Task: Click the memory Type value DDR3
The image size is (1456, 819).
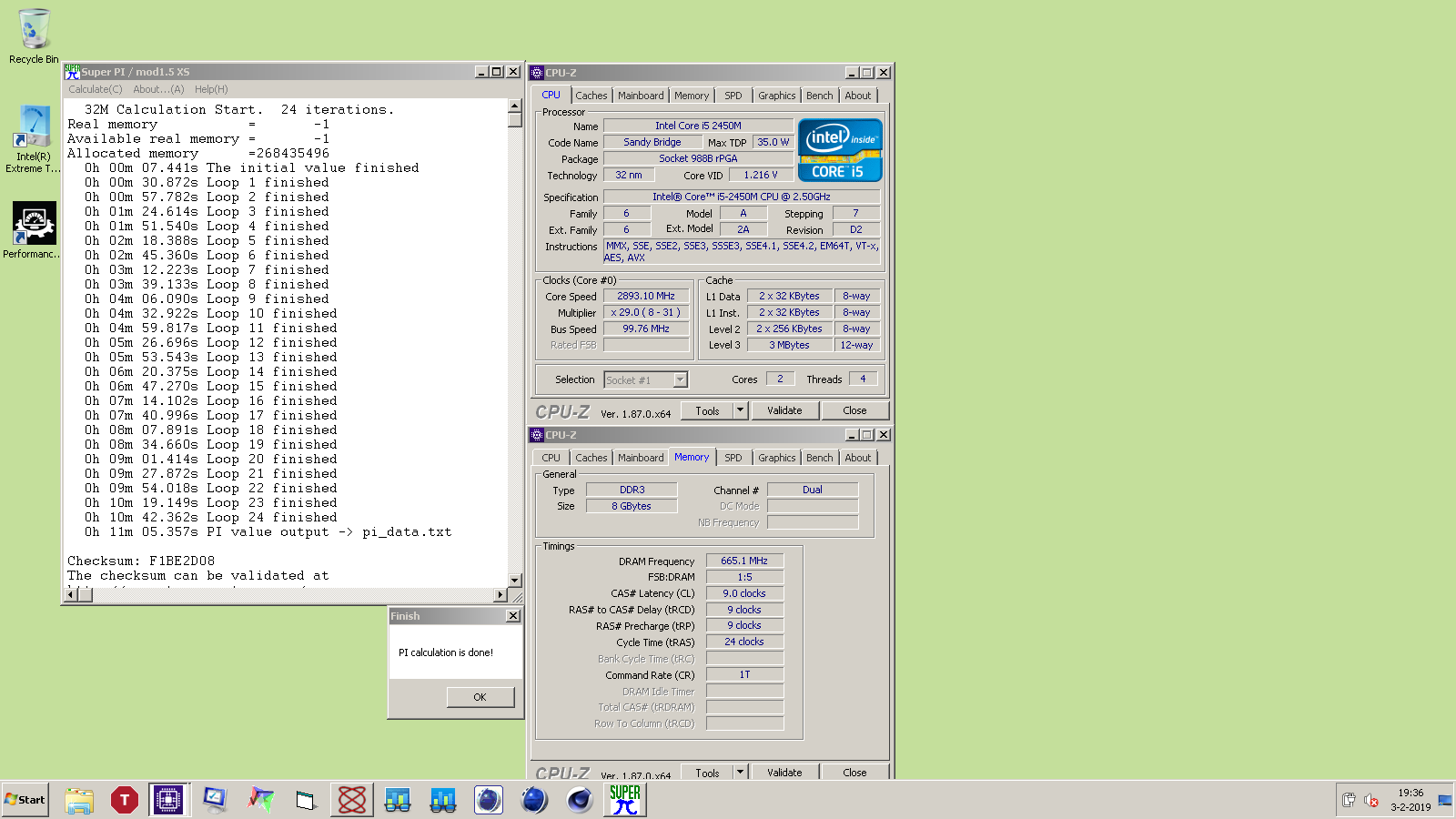Action: point(632,490)
